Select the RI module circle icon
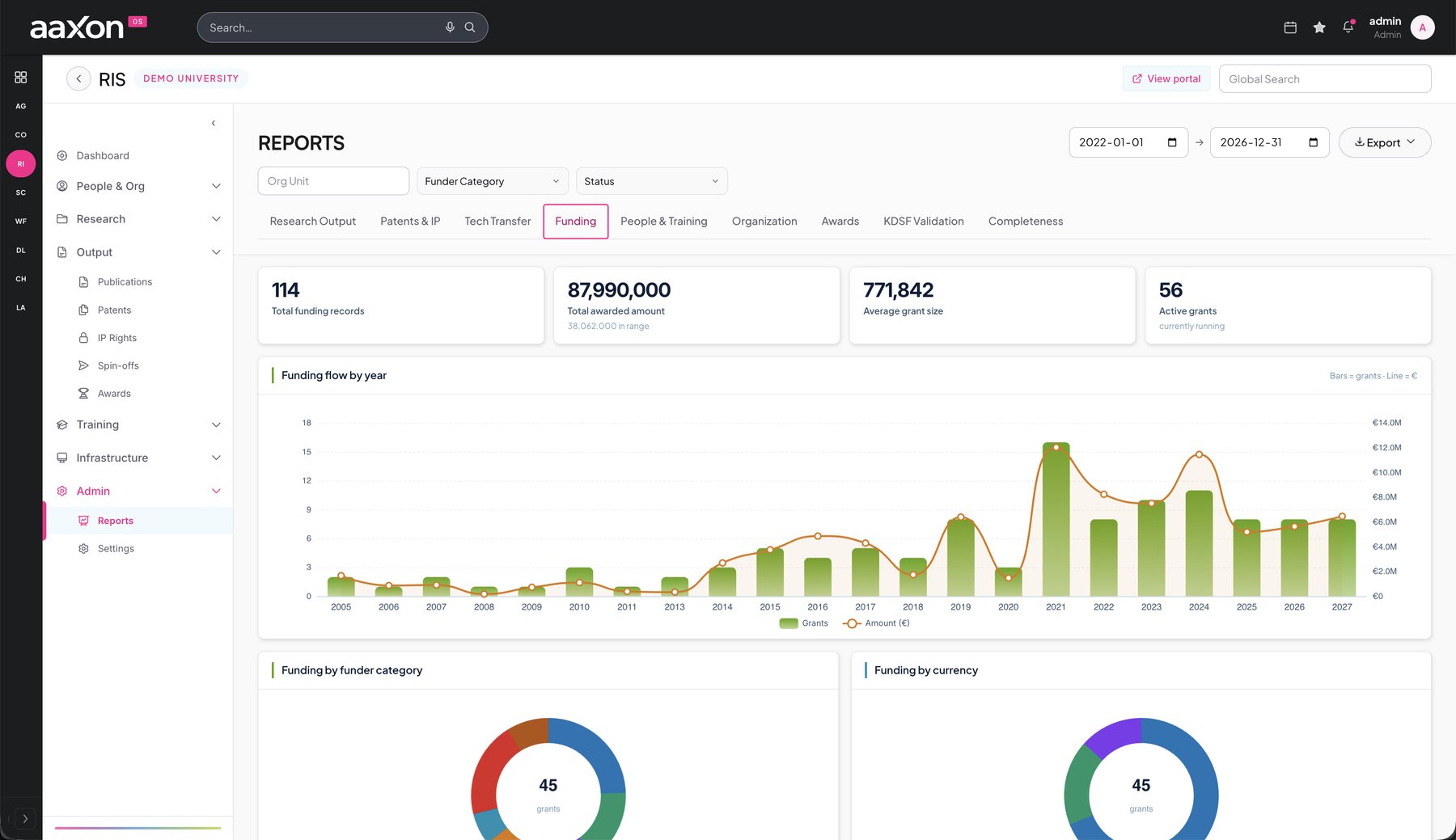 (x=21, y=163)
